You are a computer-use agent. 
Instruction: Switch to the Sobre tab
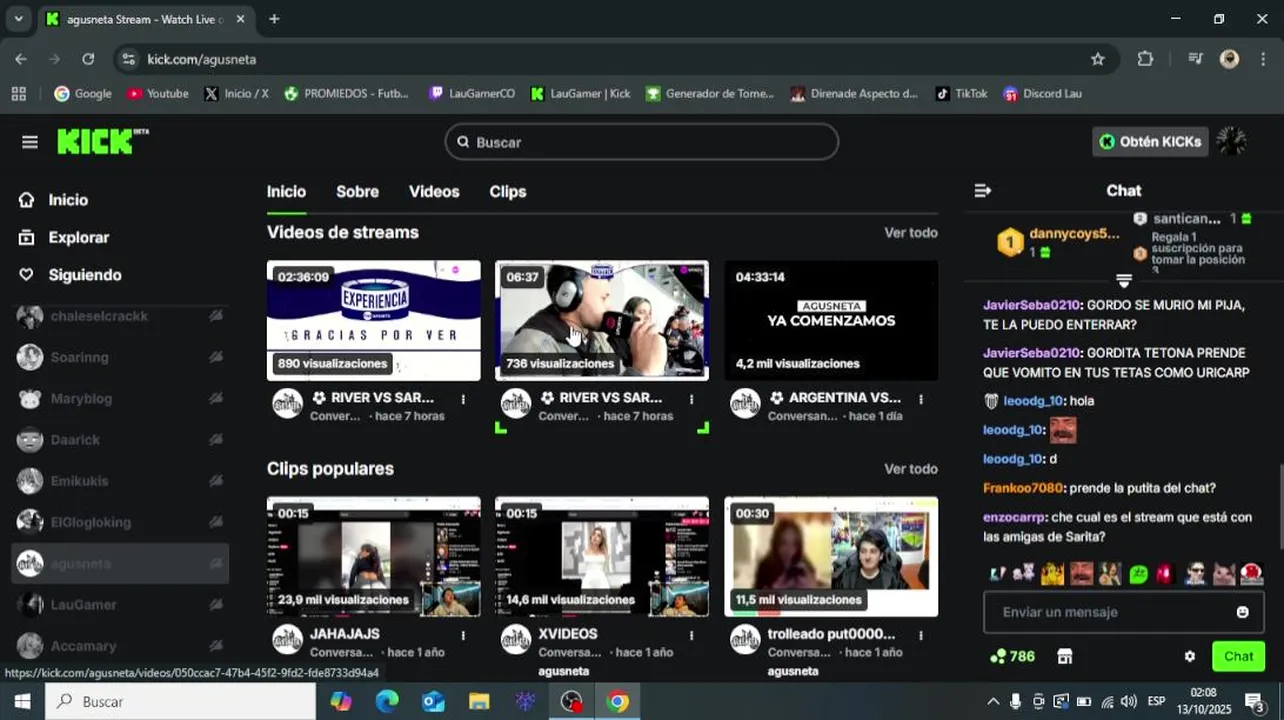[x=357, y=191]
